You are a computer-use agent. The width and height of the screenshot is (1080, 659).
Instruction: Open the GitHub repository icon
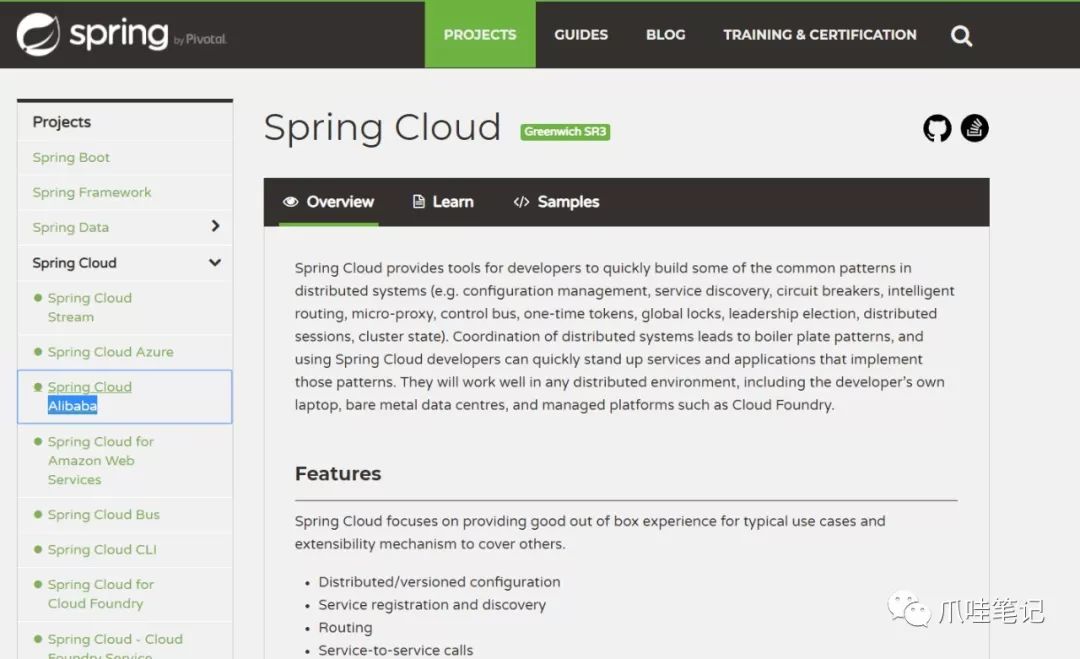[937, 128]
